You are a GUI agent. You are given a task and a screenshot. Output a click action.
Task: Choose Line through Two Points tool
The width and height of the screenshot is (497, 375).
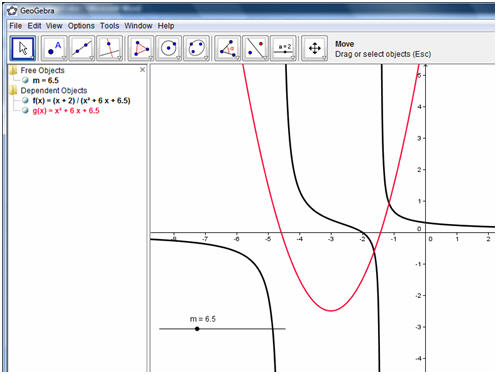tap(82, 49)
